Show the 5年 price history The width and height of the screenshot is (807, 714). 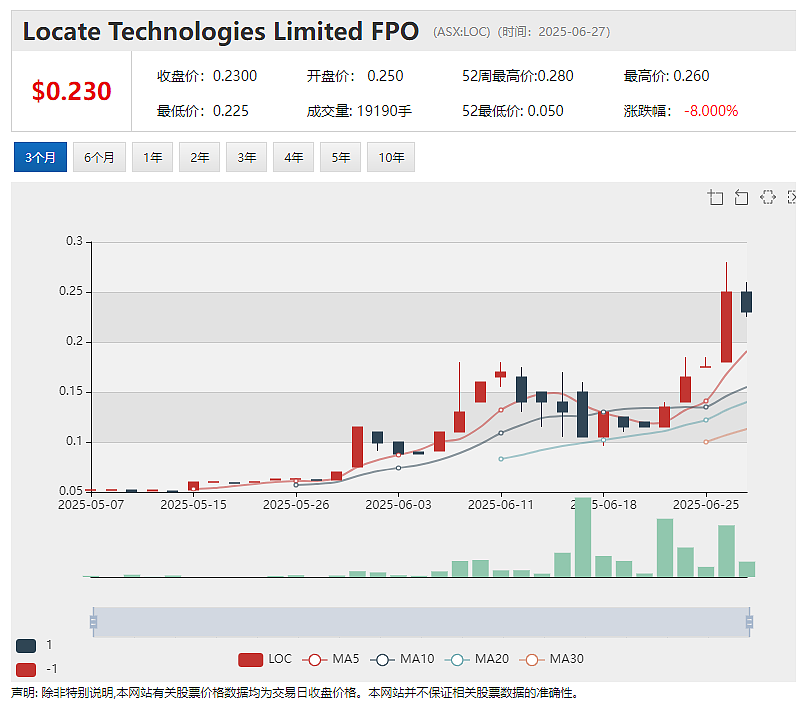click(341, 157)
